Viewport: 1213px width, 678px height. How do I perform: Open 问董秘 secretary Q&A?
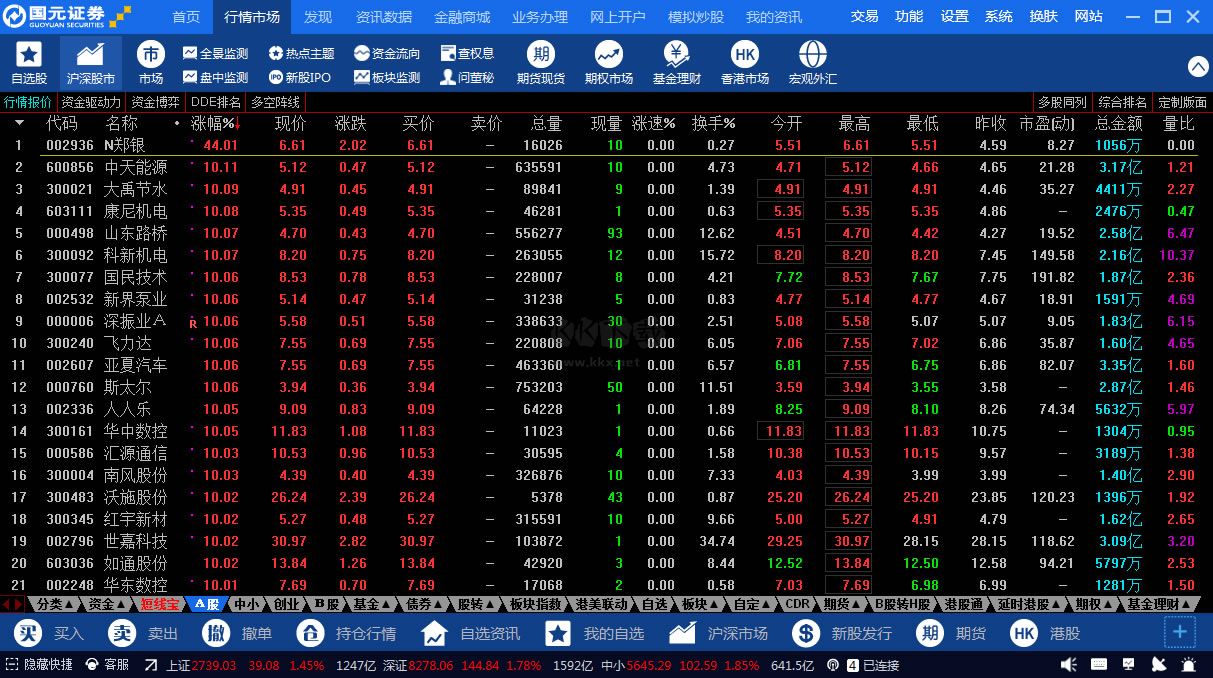click(467, 77)
